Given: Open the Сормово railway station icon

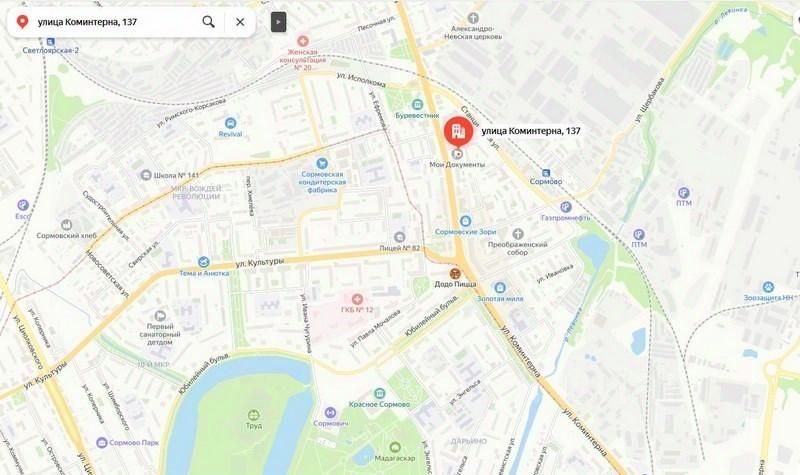Looking at the screenshot, I should click(x=546, y=173).
